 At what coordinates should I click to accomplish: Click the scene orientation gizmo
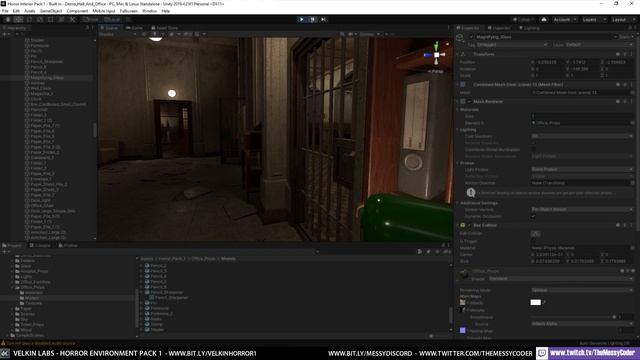pyautogui.click(x=436, y=55)
